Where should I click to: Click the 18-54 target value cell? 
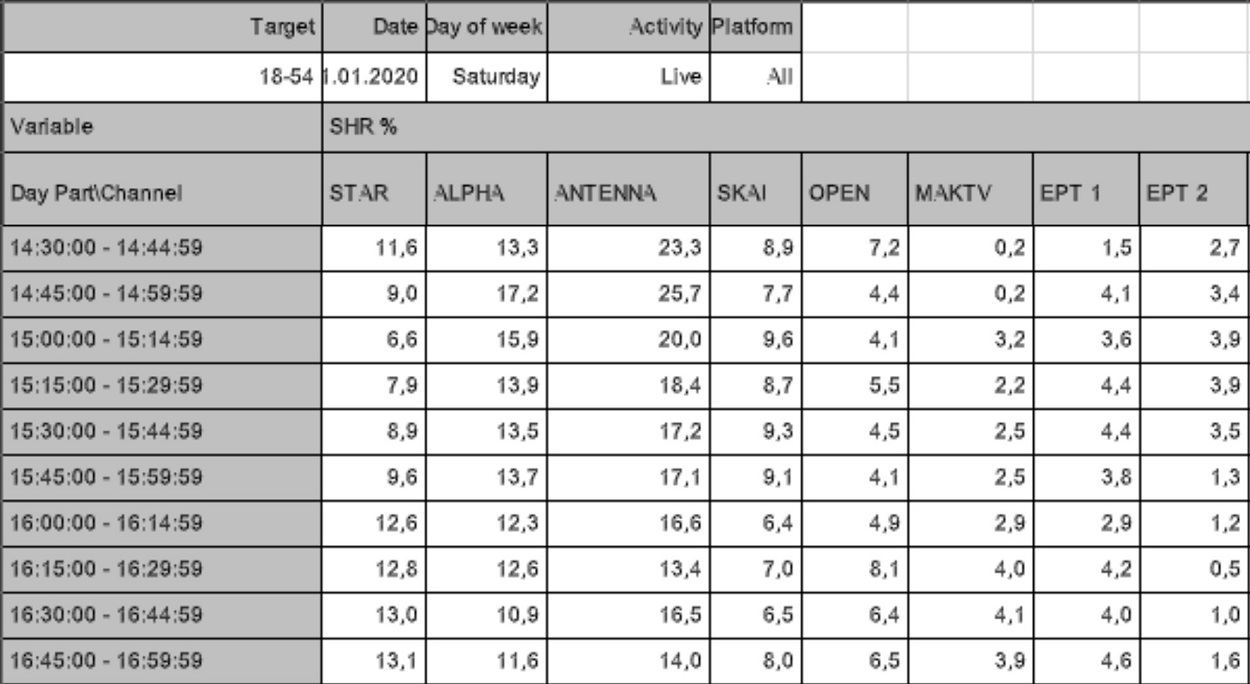pos(162,74)
